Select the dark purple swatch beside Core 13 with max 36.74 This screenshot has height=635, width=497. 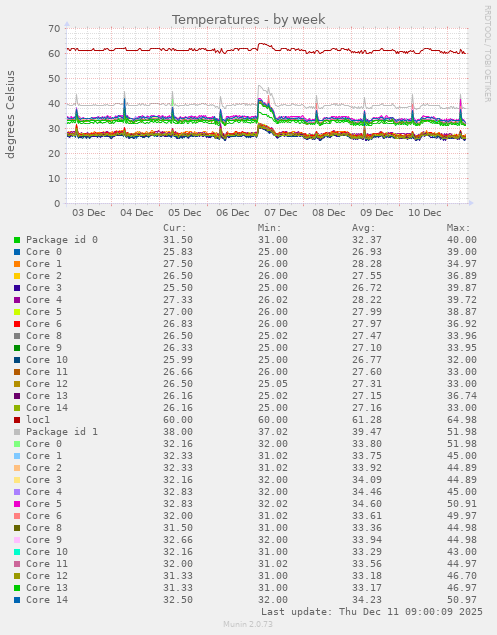(17, 396)
